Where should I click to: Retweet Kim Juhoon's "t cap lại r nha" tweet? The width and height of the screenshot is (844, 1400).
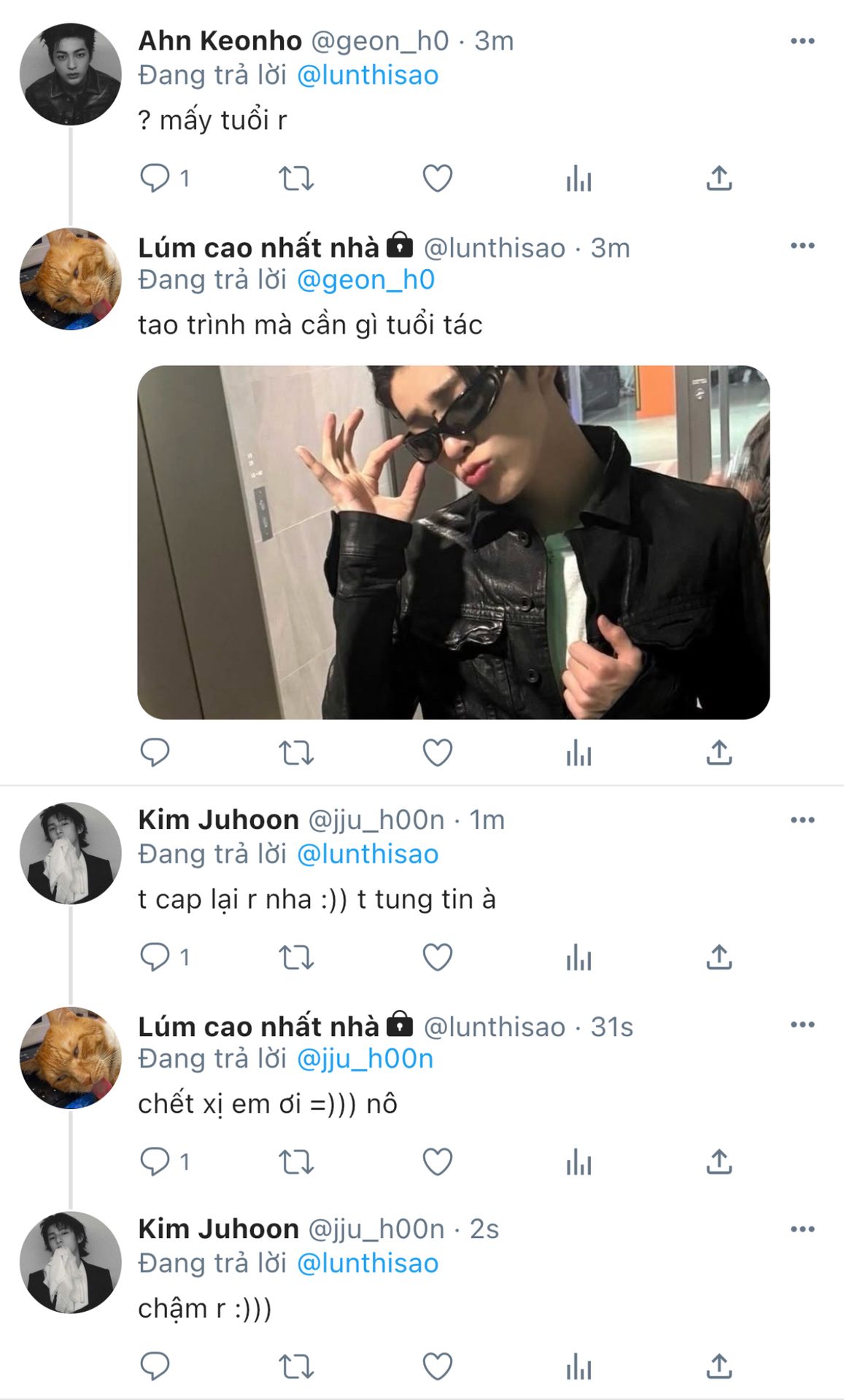(296, 957)
